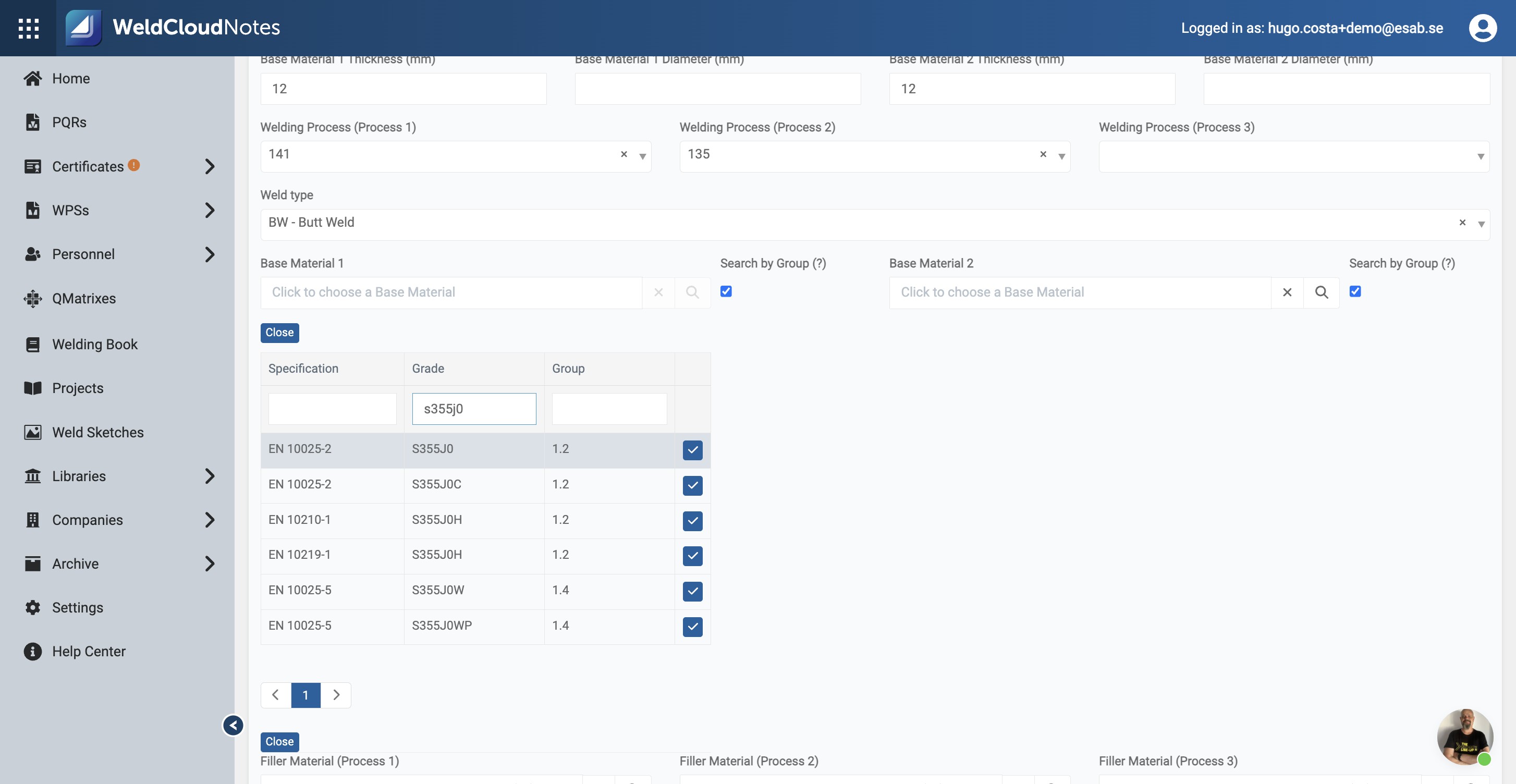Clear the Weld type selection

coord(1462,223)
